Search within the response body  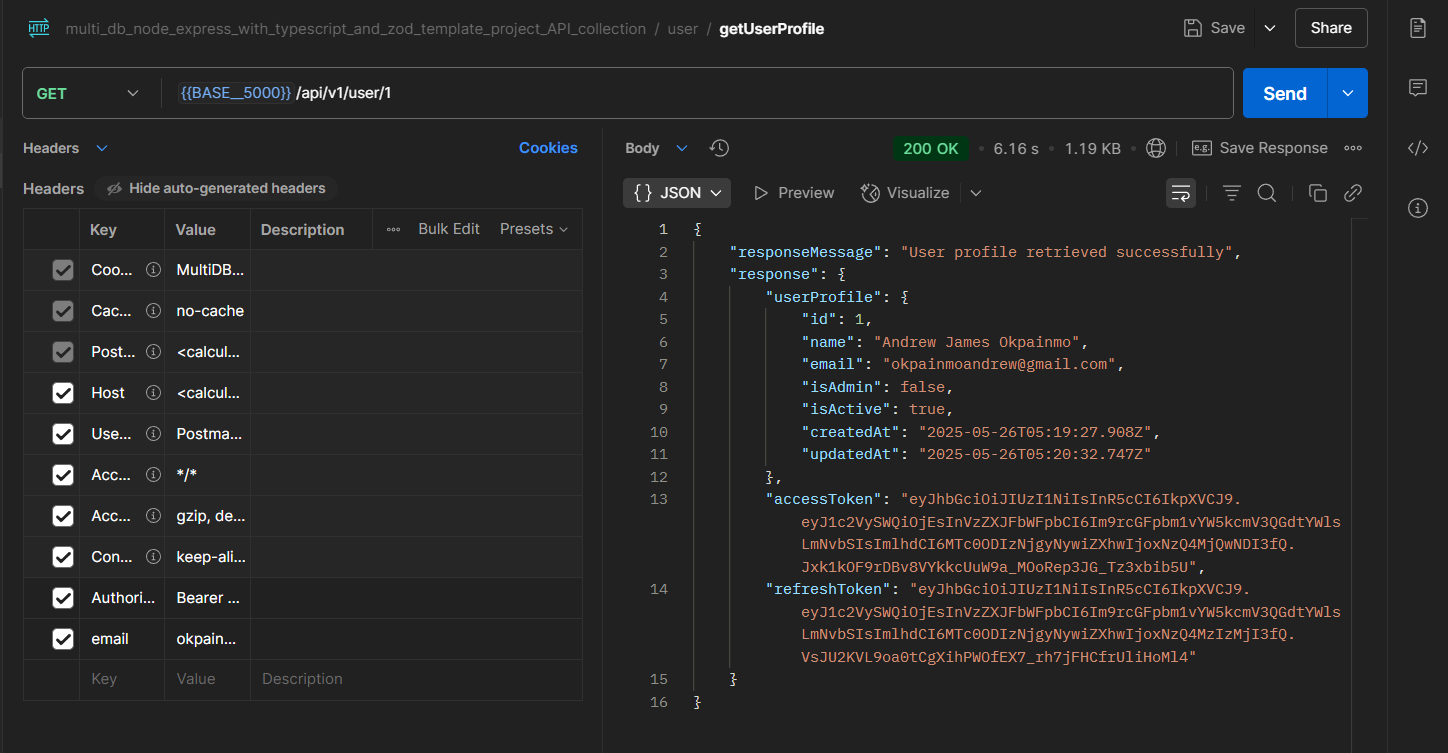[x=1266, y=193]
